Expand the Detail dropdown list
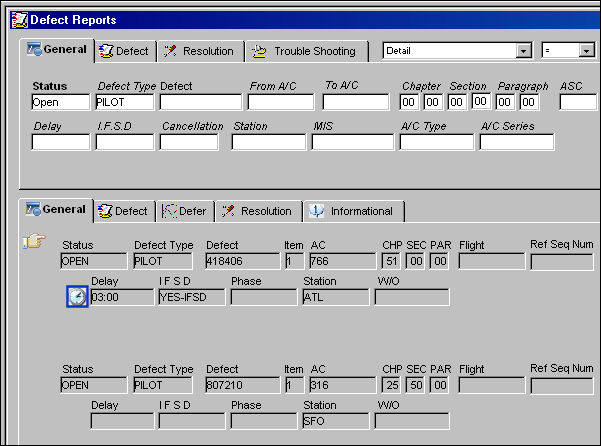The image size is (601, 446). pos(523,51)
